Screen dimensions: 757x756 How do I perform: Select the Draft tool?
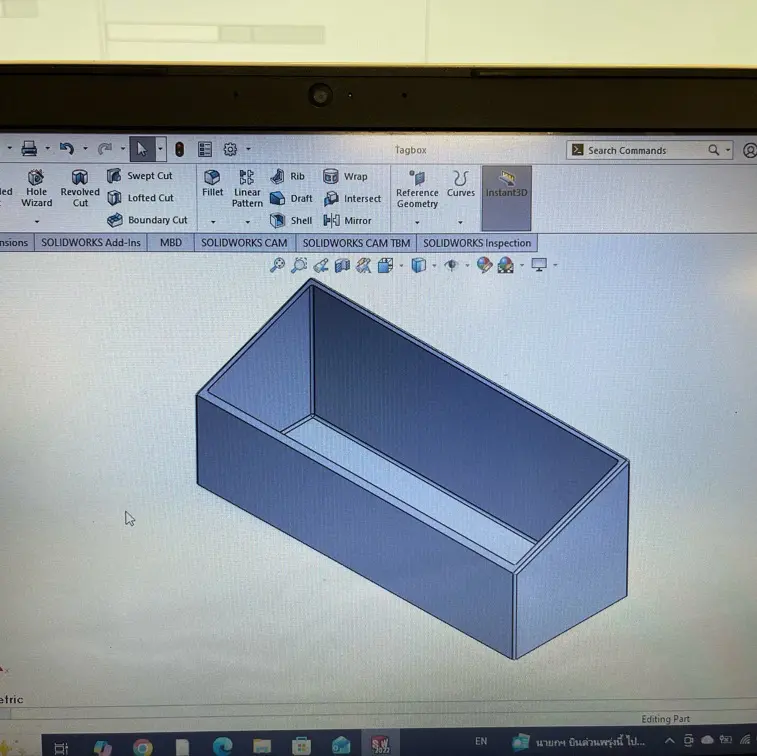(291, 198)
